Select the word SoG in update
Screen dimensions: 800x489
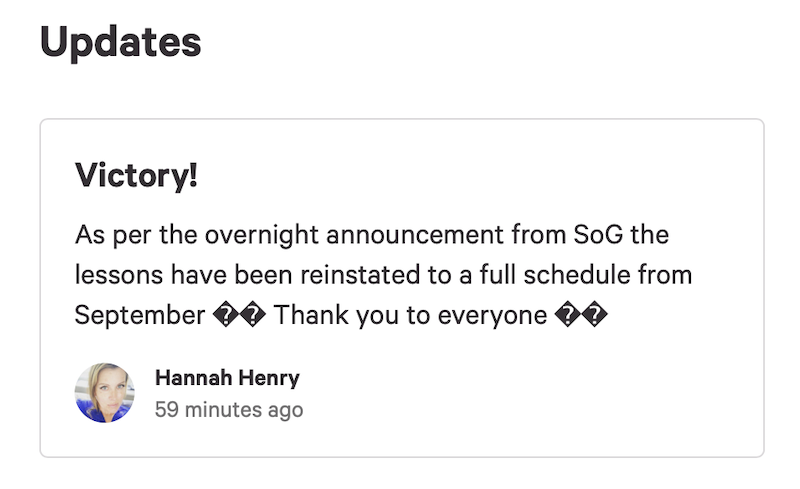point(598,235)
